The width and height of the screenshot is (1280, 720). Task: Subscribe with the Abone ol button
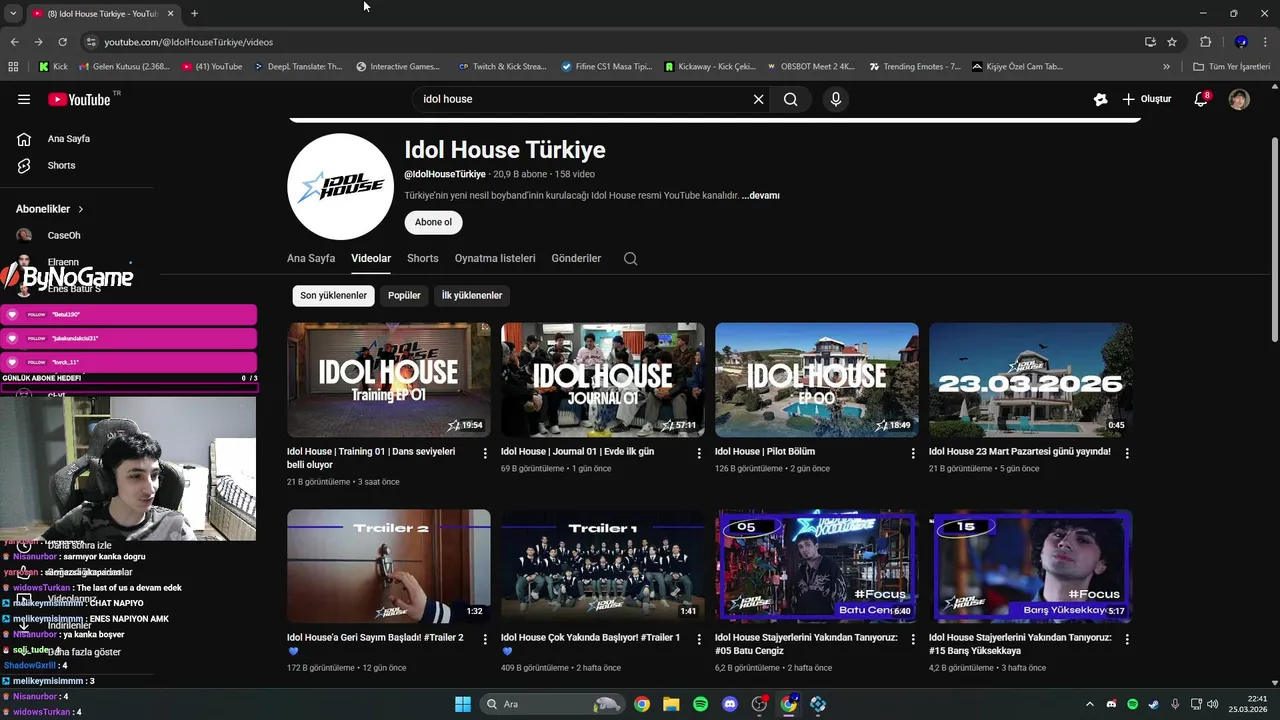[433, 222]
